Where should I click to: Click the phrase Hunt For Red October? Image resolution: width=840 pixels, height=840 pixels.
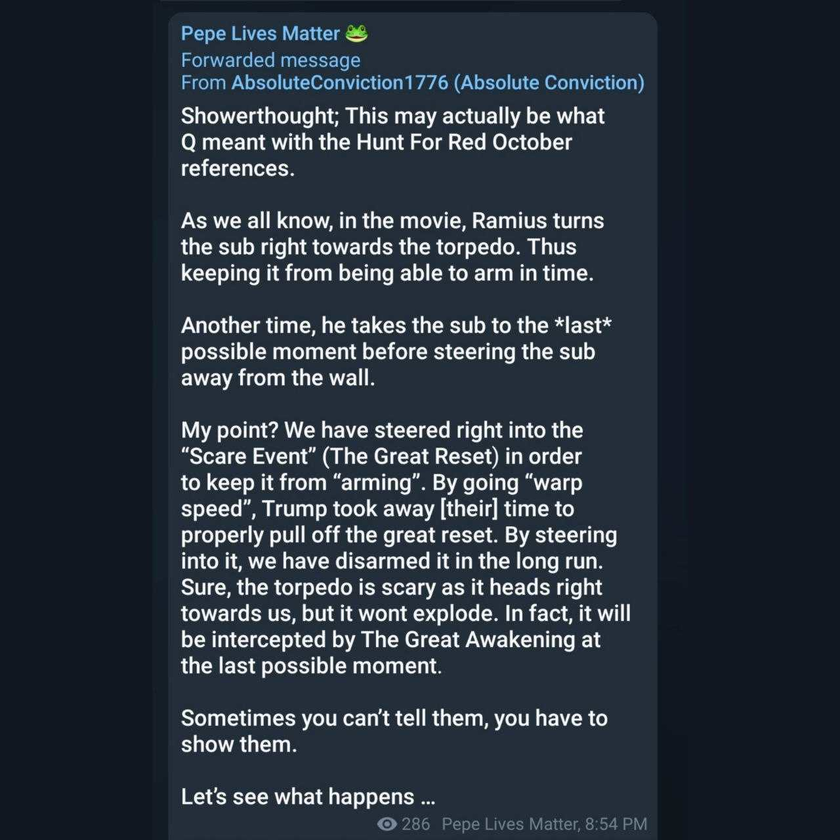point(464,142)
